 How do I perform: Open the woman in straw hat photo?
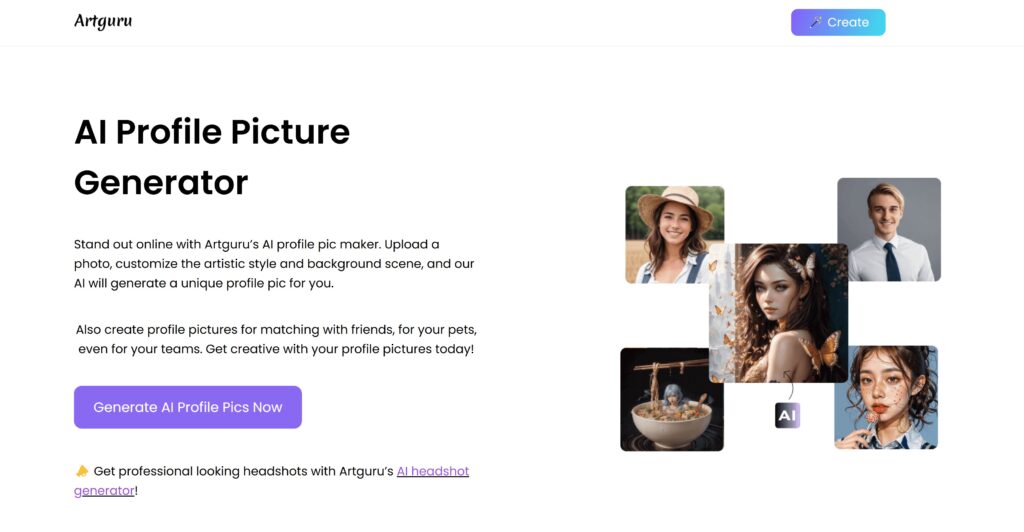[674, 235]
